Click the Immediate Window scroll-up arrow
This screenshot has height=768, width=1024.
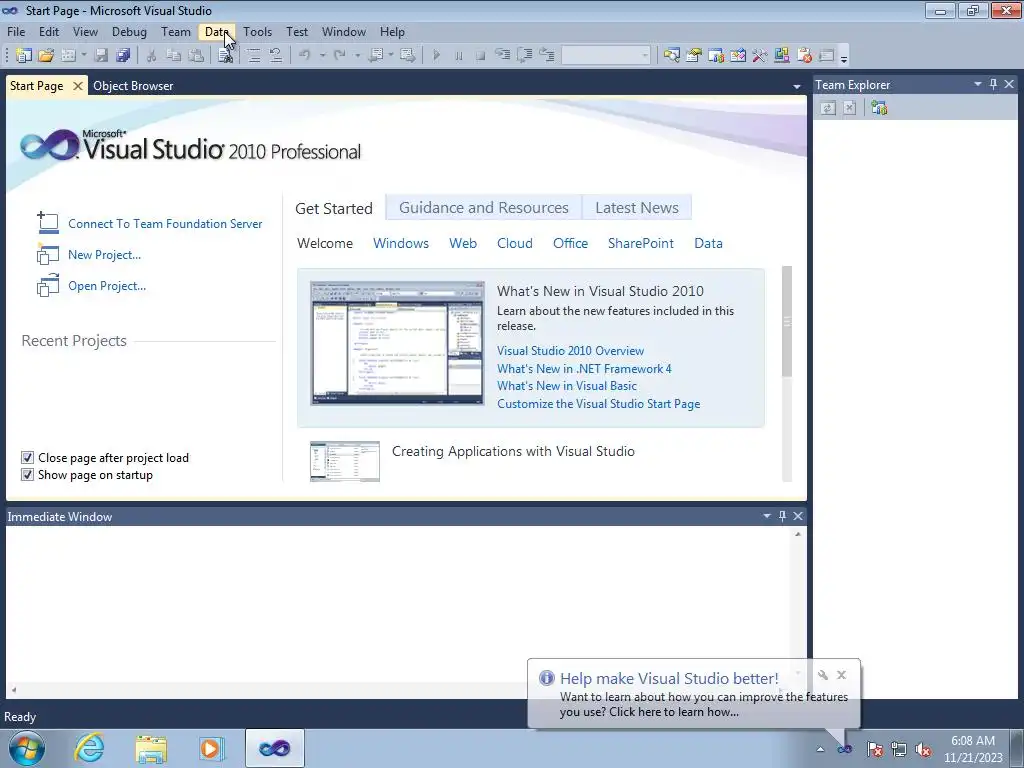click(x=797, y=534)
